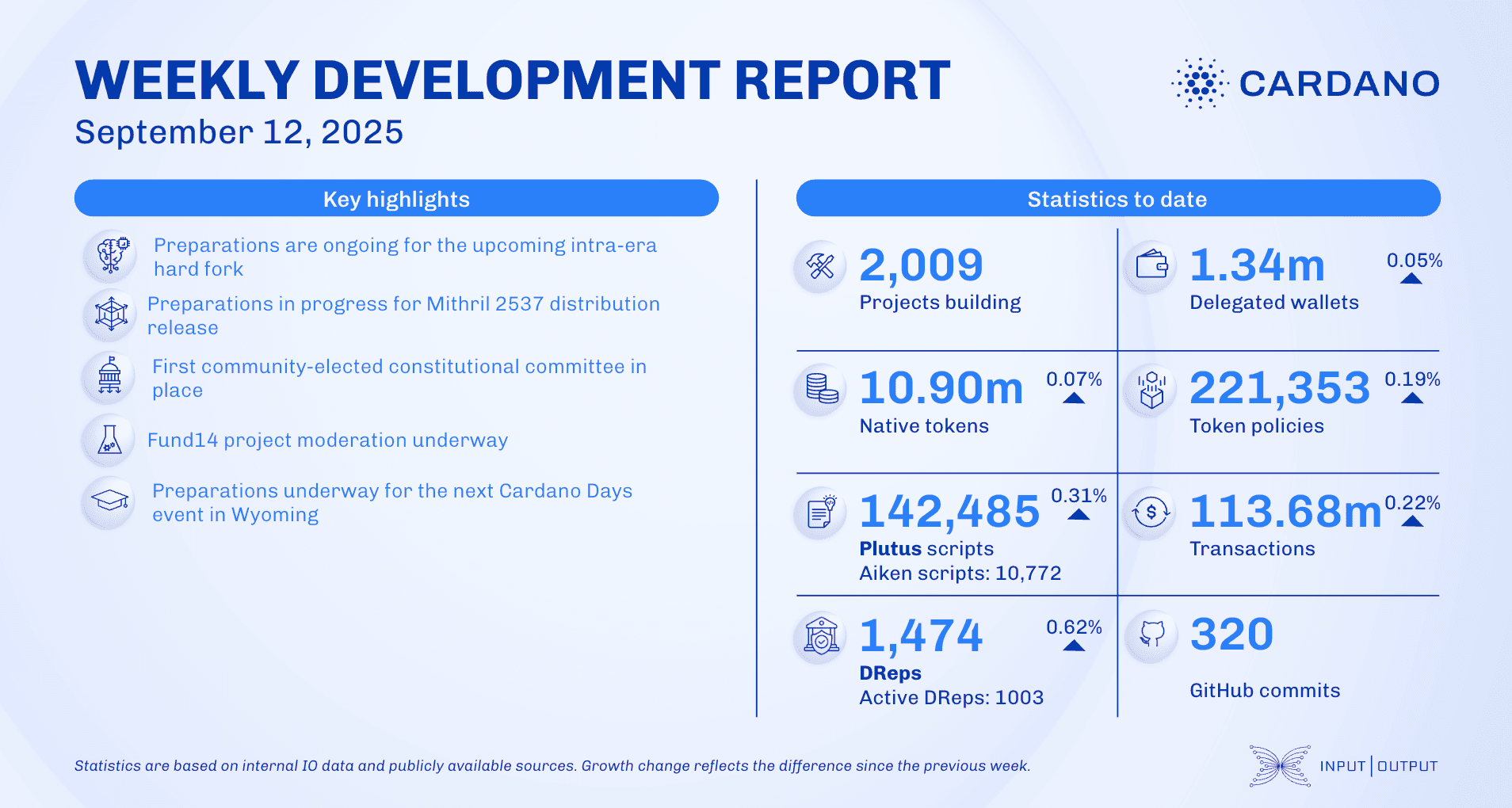1512x808 pixels.
Task: Click the flask icon beside Fund14 highlight
Action: (109, 440)
